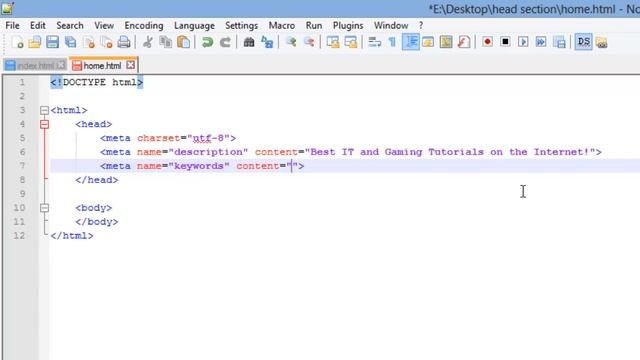640x360 pixels.
Task: Show the Document Map panel icon
Action: (446, 42)
